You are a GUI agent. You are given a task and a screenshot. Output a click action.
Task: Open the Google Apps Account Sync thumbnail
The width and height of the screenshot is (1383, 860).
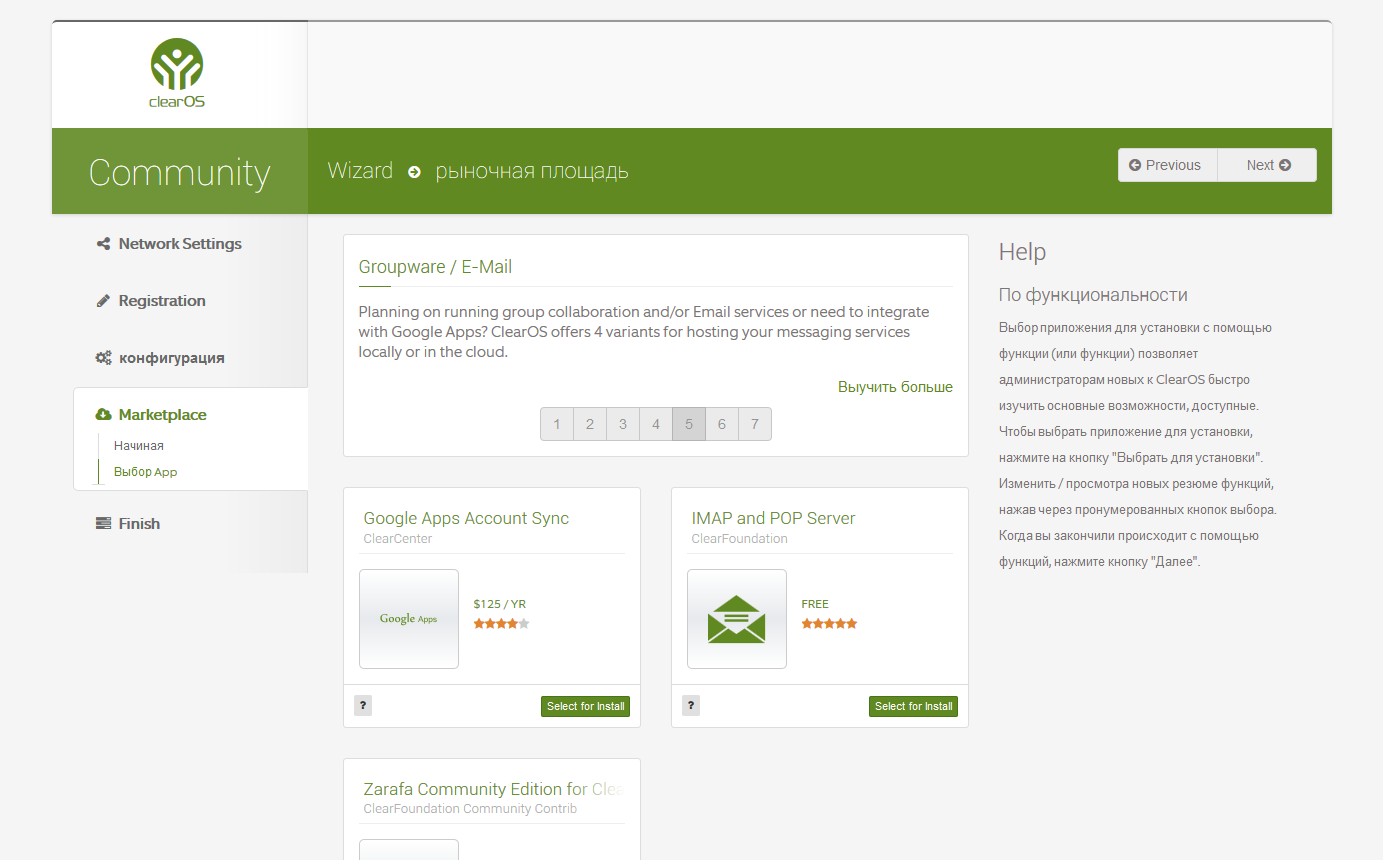[409, 619]
